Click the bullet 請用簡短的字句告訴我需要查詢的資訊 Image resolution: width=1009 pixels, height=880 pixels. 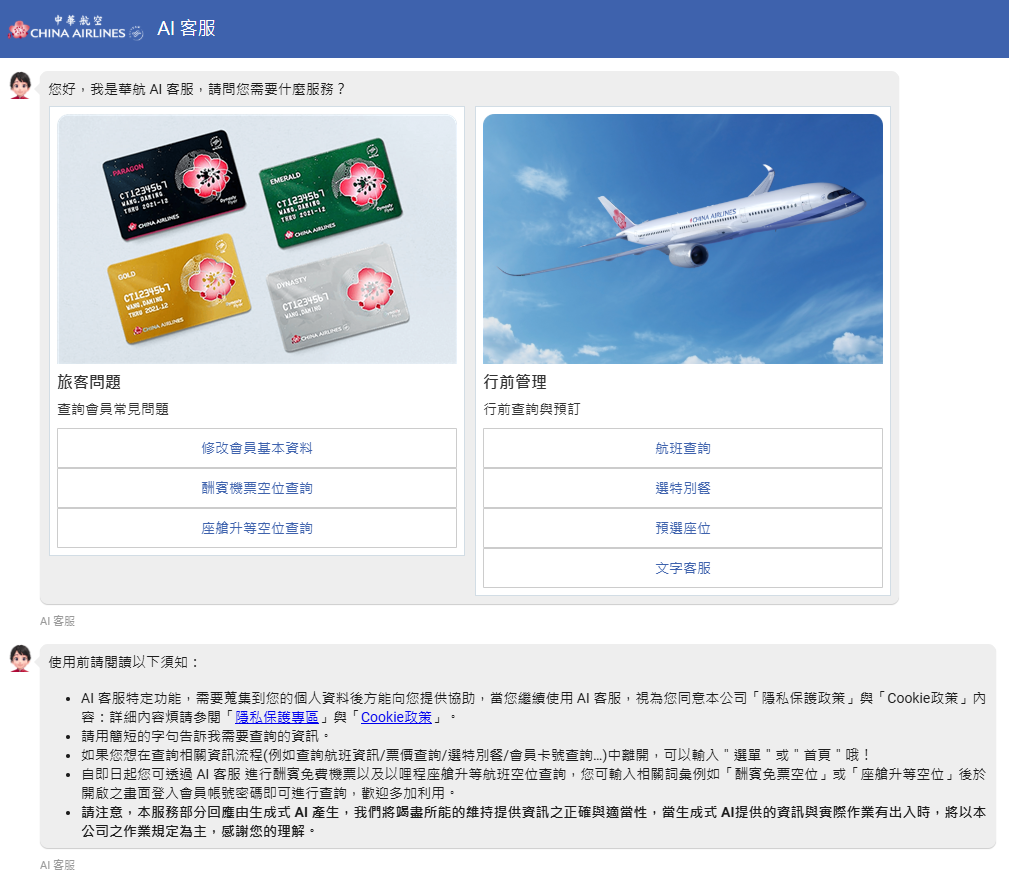[205, 736]
